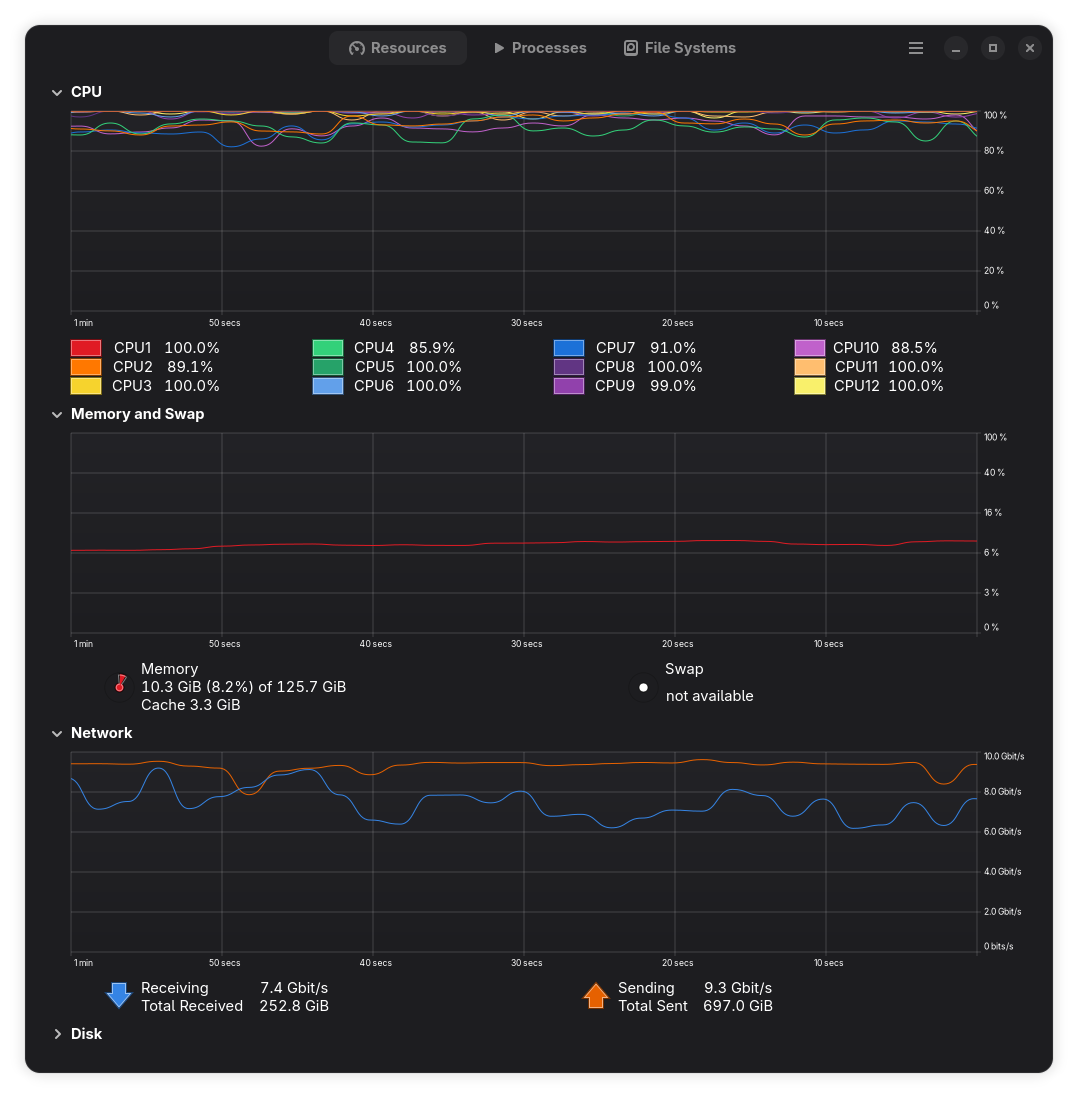Select the CPU10 pink color swatch
Image resolution: width=1078 pixels, height=1098 pixels.
810,348
